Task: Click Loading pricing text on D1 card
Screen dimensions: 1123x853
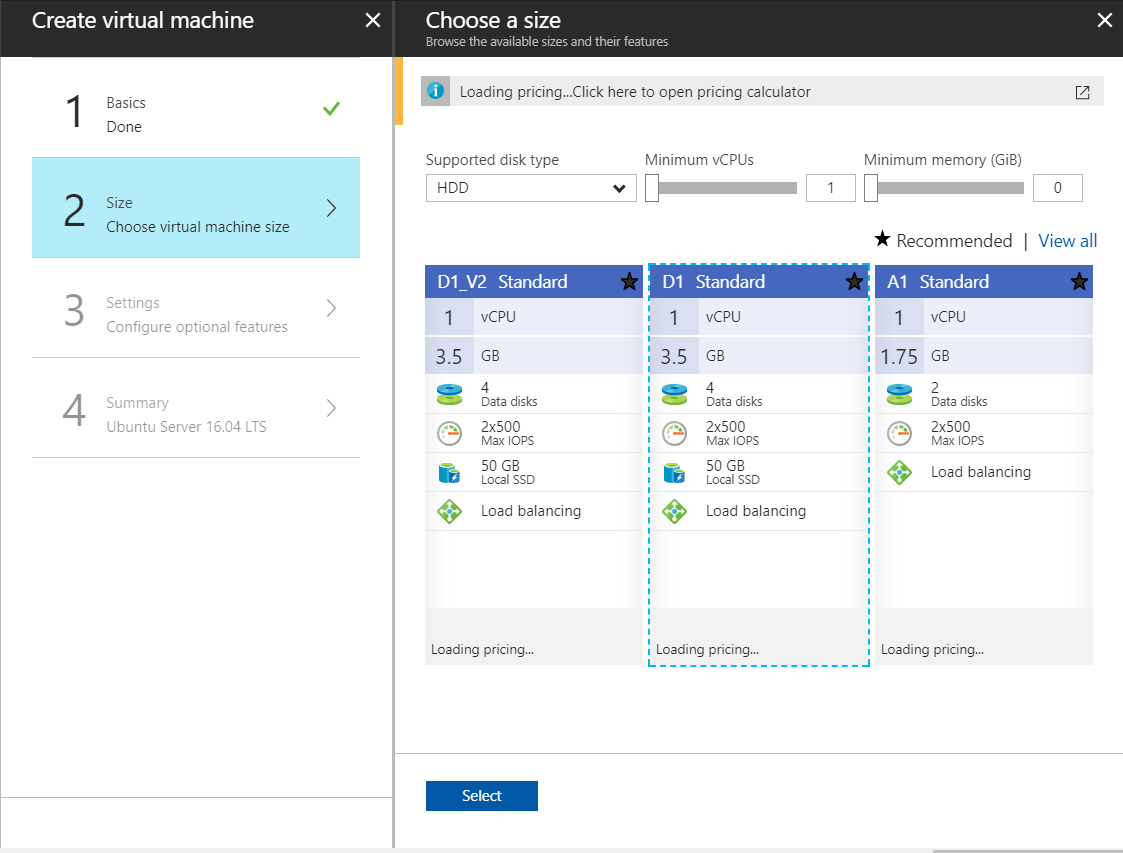Action: click(707, 650)
